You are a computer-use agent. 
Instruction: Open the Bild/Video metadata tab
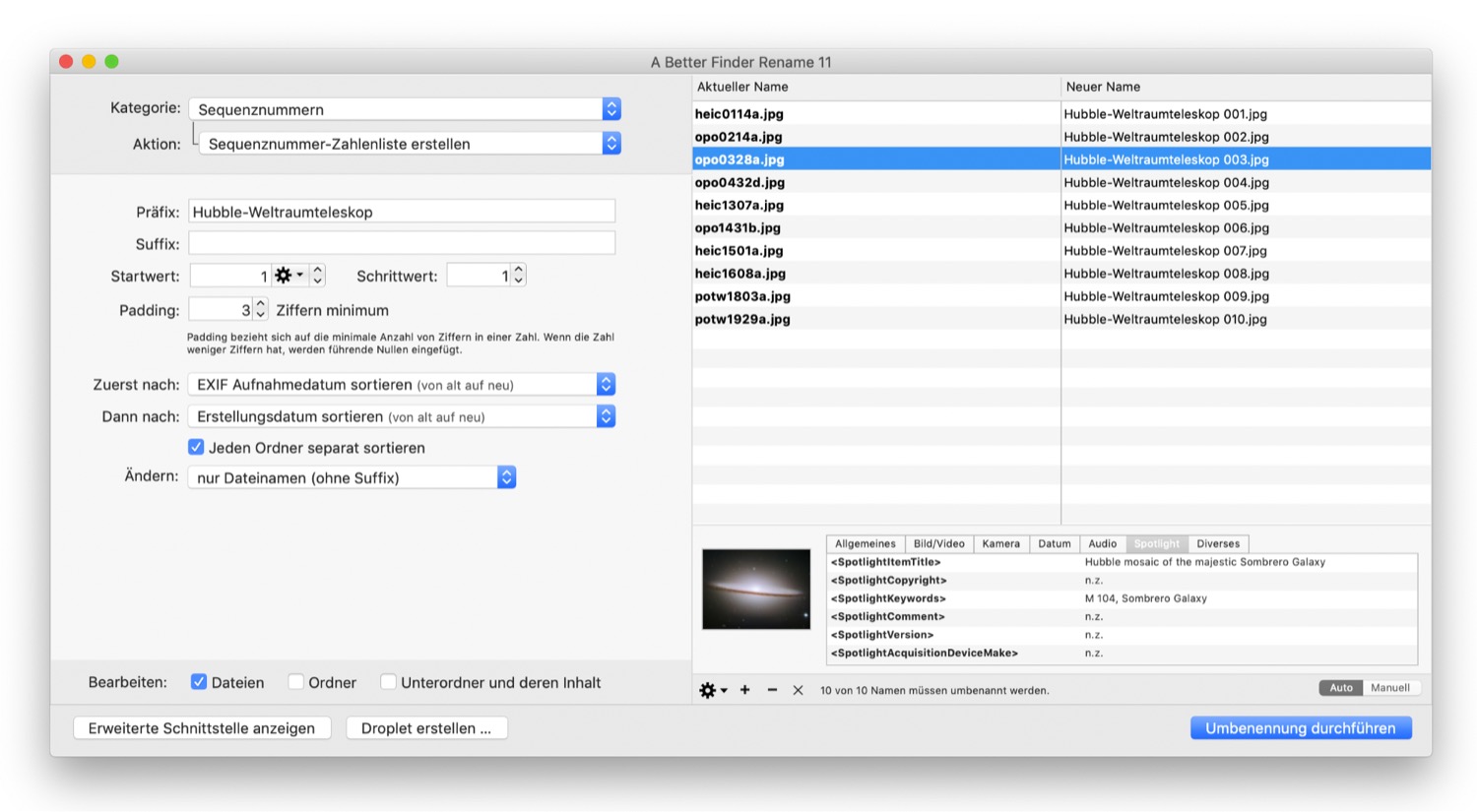938,543
